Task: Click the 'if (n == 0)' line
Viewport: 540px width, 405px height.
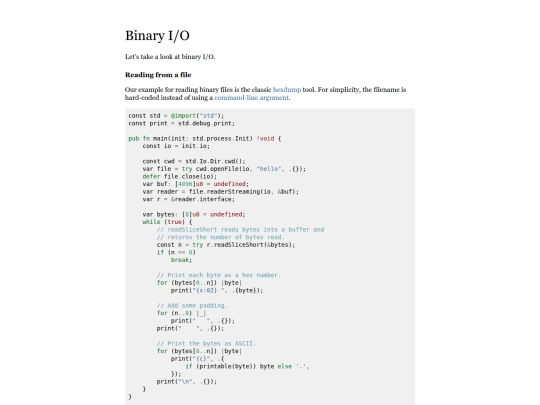Action: [x=176, y=252]
